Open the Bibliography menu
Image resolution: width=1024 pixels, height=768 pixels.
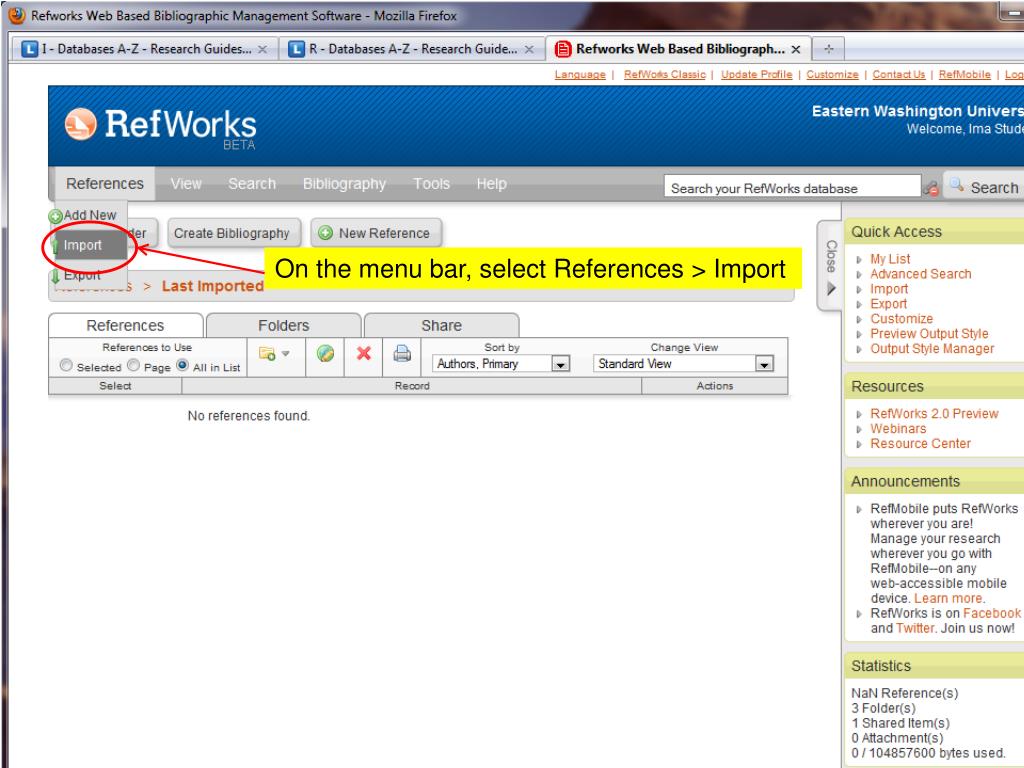(344, 184)
